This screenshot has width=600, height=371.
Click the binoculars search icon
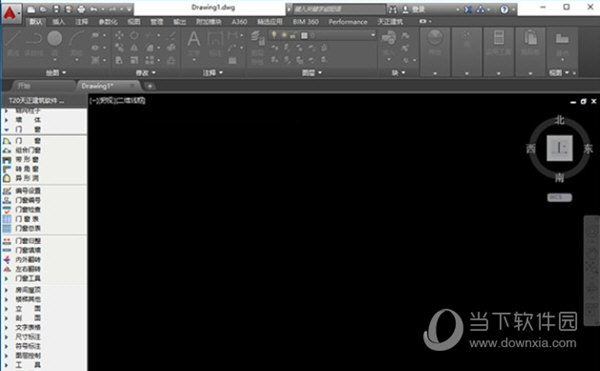tap(393, 10)
